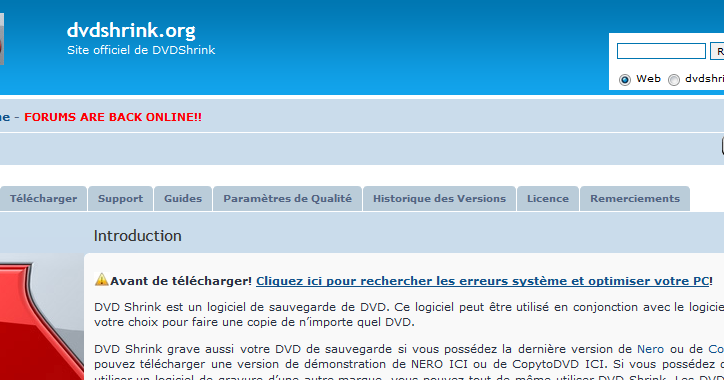Screen dimensions: 724x380
Task: Follow the link to search for system errors
Action: point(482,281)
